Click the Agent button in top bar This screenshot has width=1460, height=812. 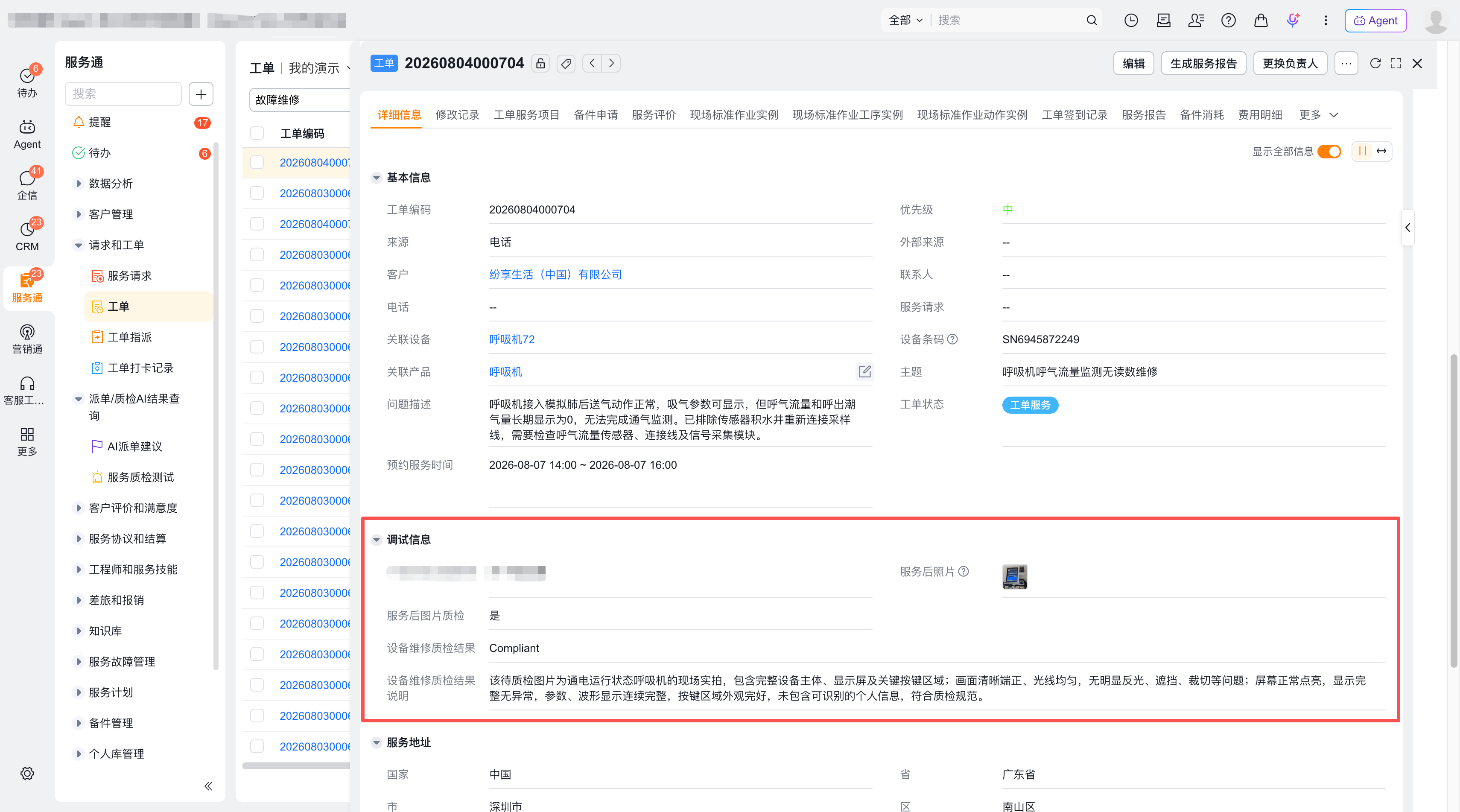[1375, 20]
